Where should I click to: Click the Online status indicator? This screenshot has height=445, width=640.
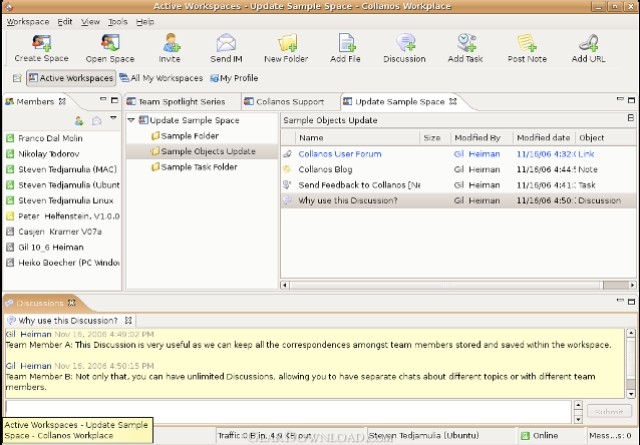click(x=540, y=436)
